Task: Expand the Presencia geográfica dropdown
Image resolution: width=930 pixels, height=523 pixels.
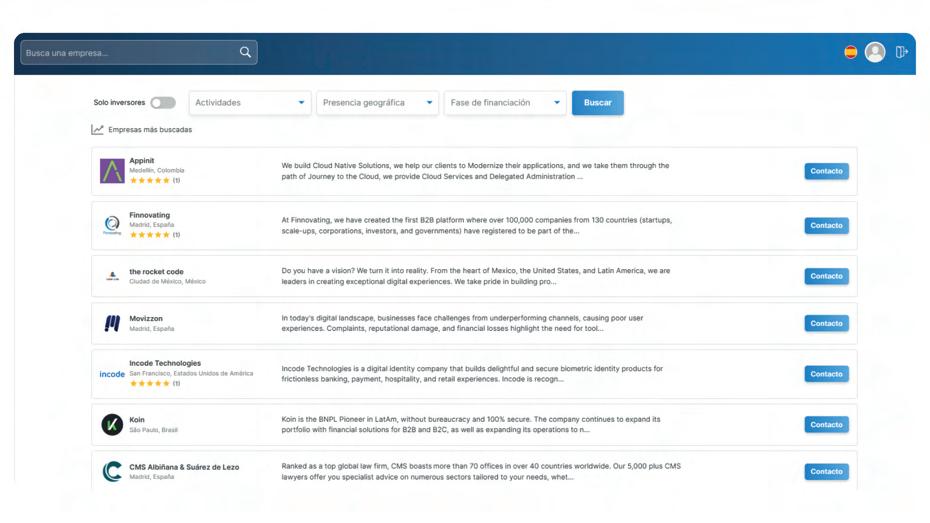Action: click(x=377, y=103)
